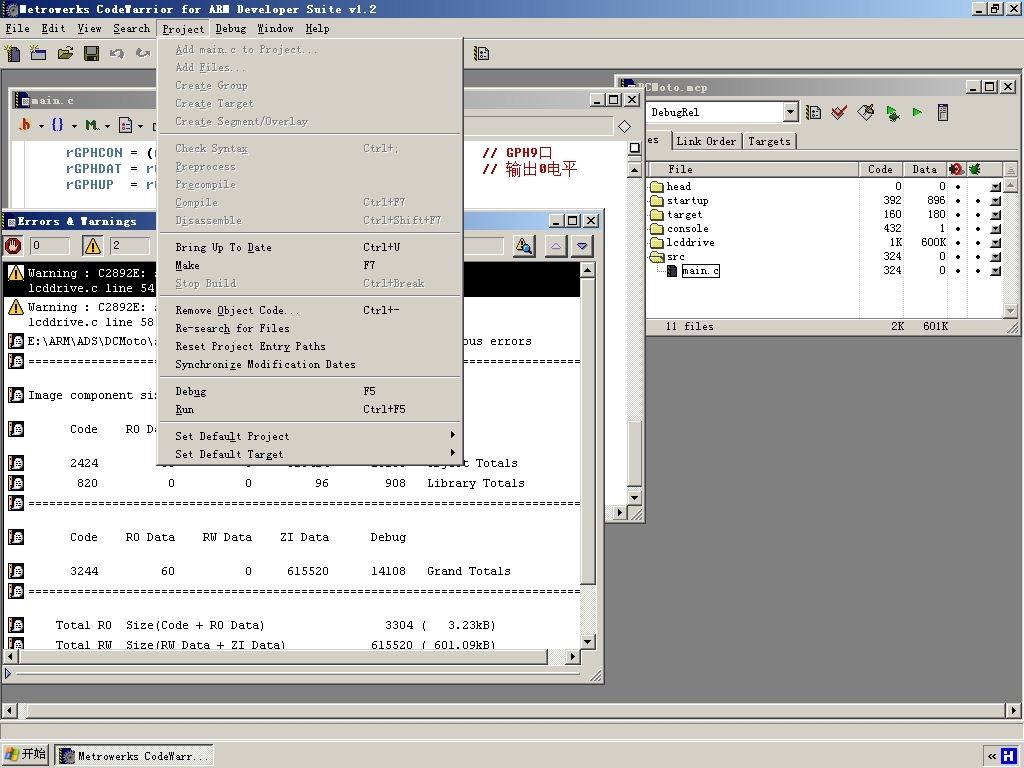Screen dimensions: 1024x768
Task: Click the Code column header
Action: pyautogui.click(x=880, y=169)
